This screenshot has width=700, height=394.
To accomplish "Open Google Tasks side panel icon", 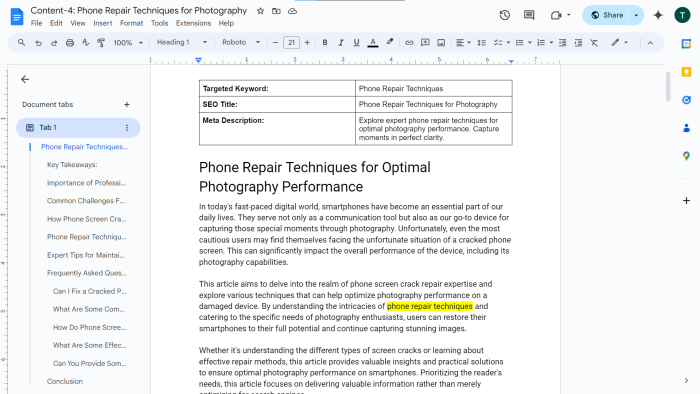I will [x=686, y=100].
